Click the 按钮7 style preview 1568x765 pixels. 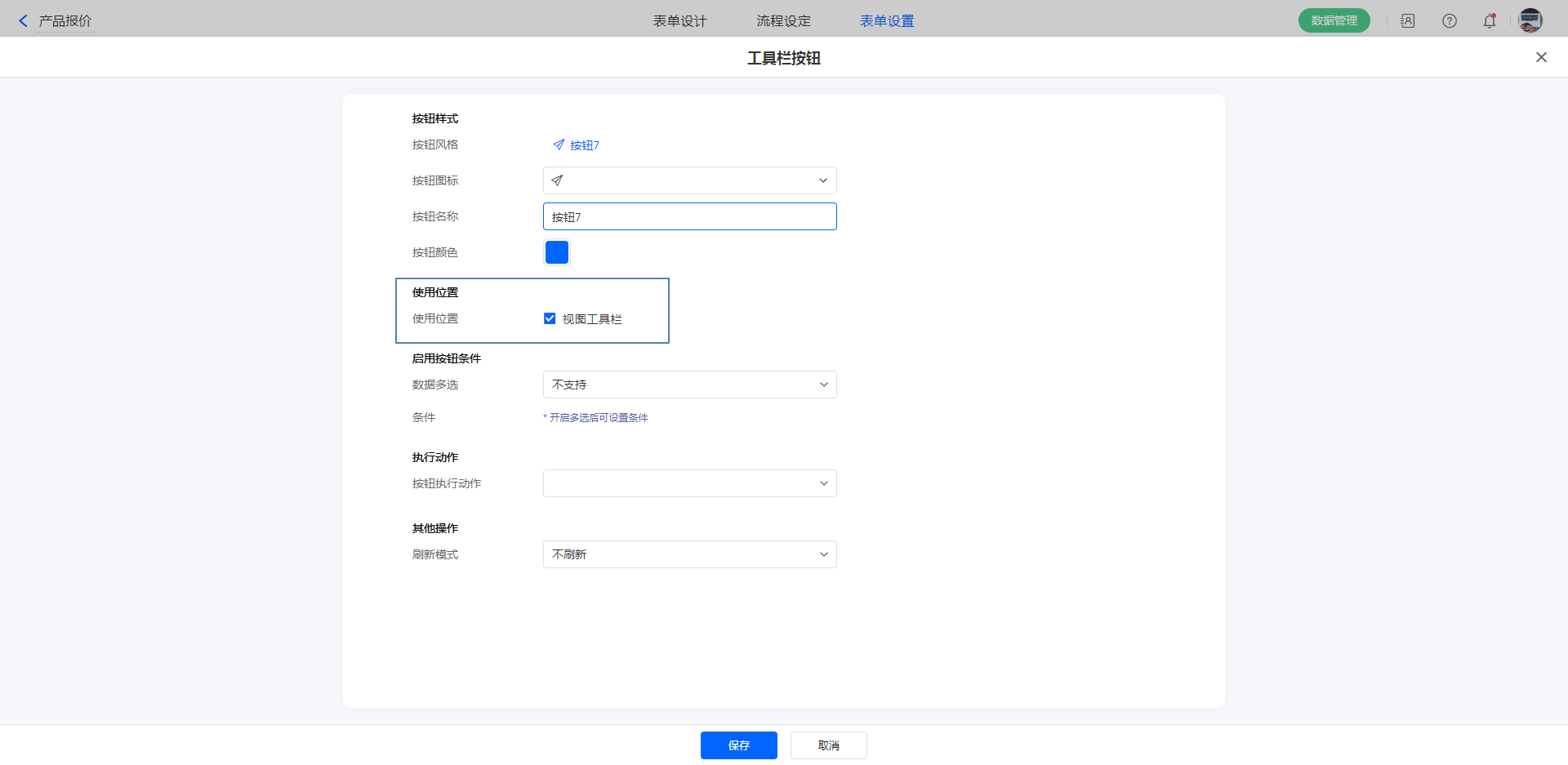576,145
